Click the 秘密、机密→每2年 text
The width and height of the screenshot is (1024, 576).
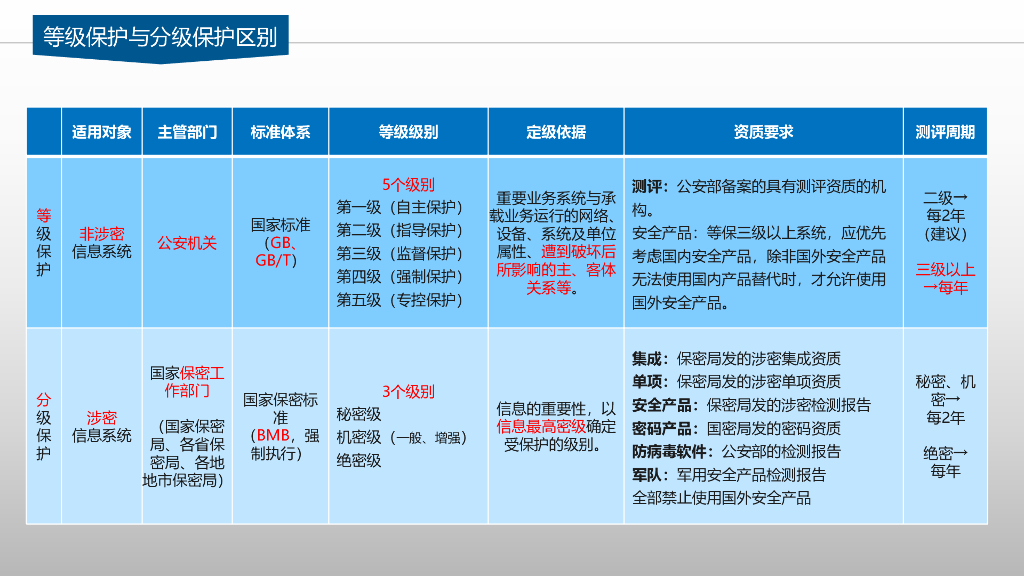pos(945,400)
